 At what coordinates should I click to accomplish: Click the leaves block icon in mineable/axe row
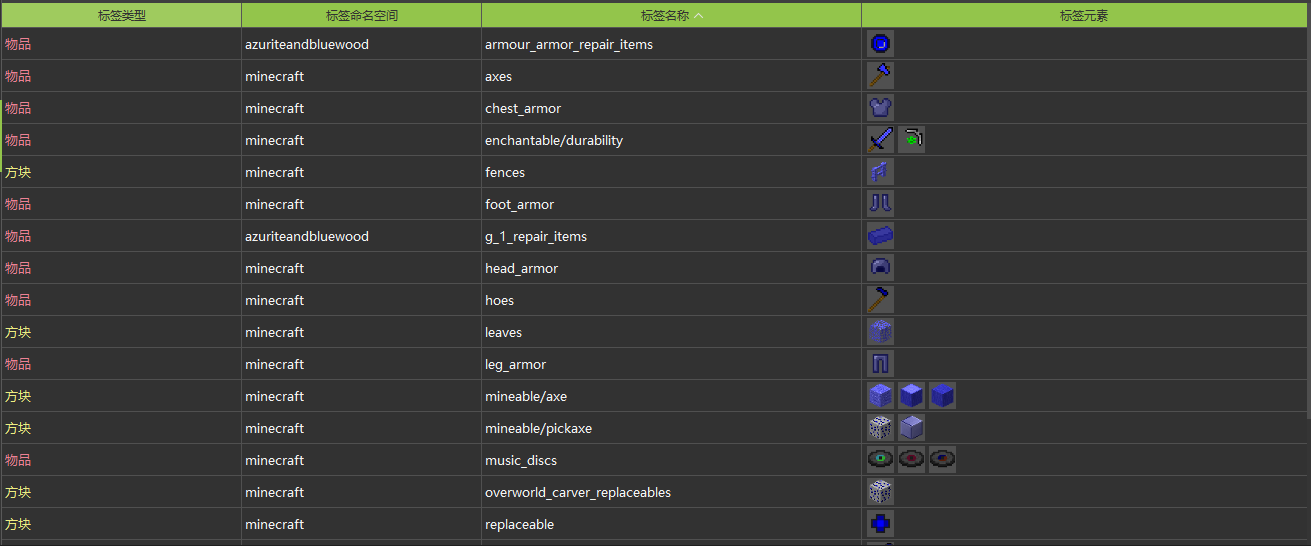point(880,396)
